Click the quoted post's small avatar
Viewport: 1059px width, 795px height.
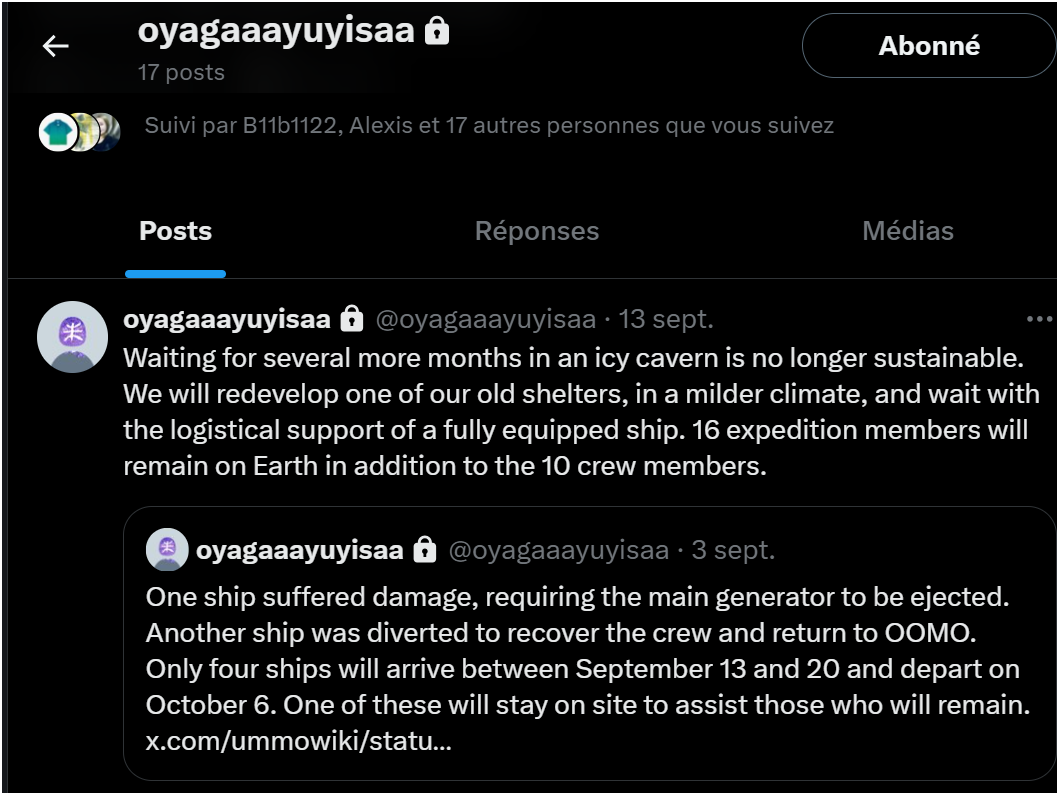click(x=167, y=549)
